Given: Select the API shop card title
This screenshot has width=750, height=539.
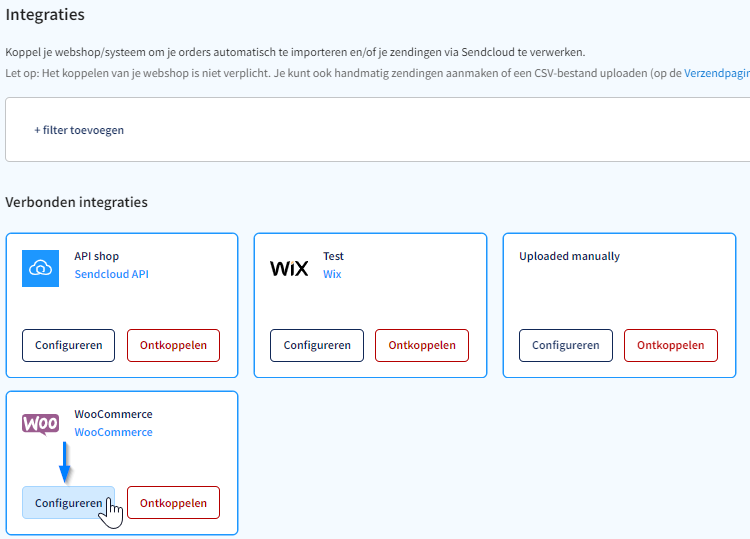Looking at the screenshot, I should coord(97,256).
